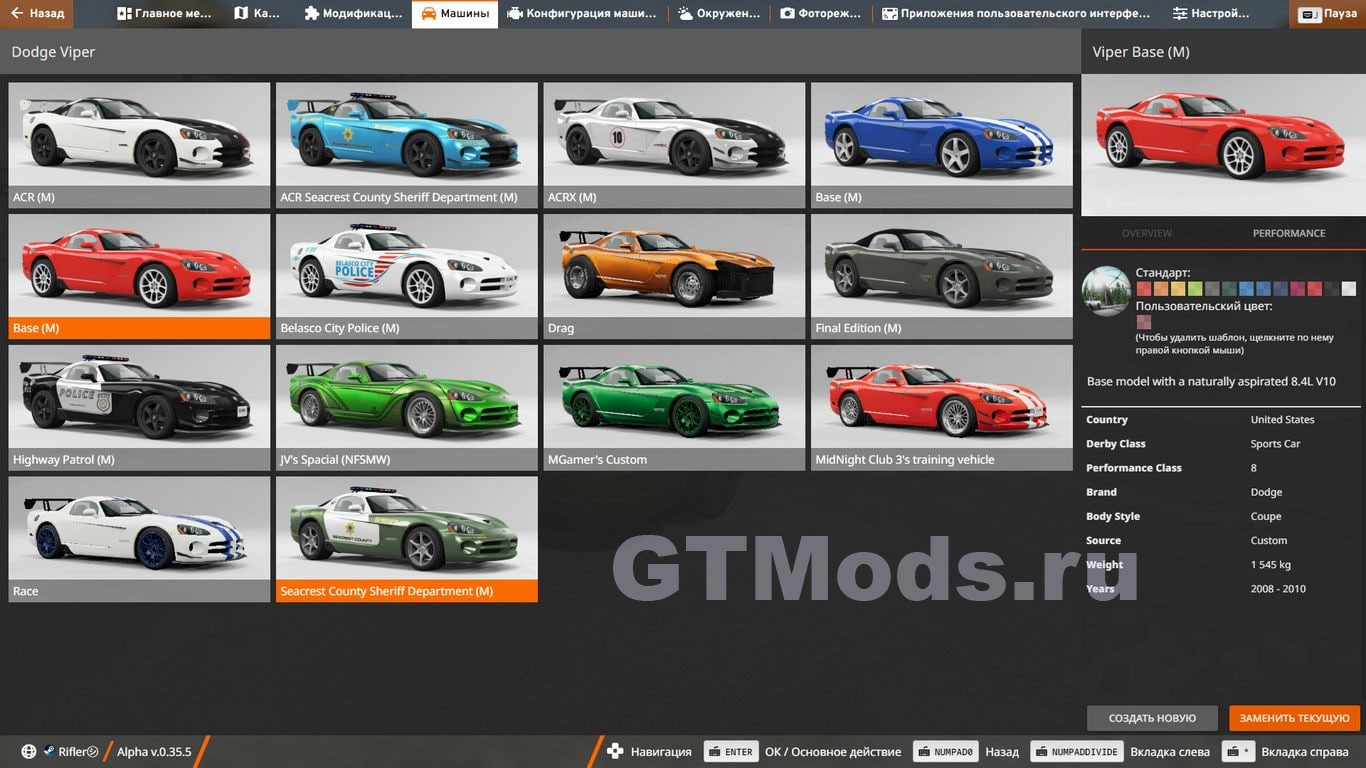The height and width of the screenshot is (768, 1366).
Task: Click the asterisk key hint for Вкладка справа
Action: coord(1239,752)
